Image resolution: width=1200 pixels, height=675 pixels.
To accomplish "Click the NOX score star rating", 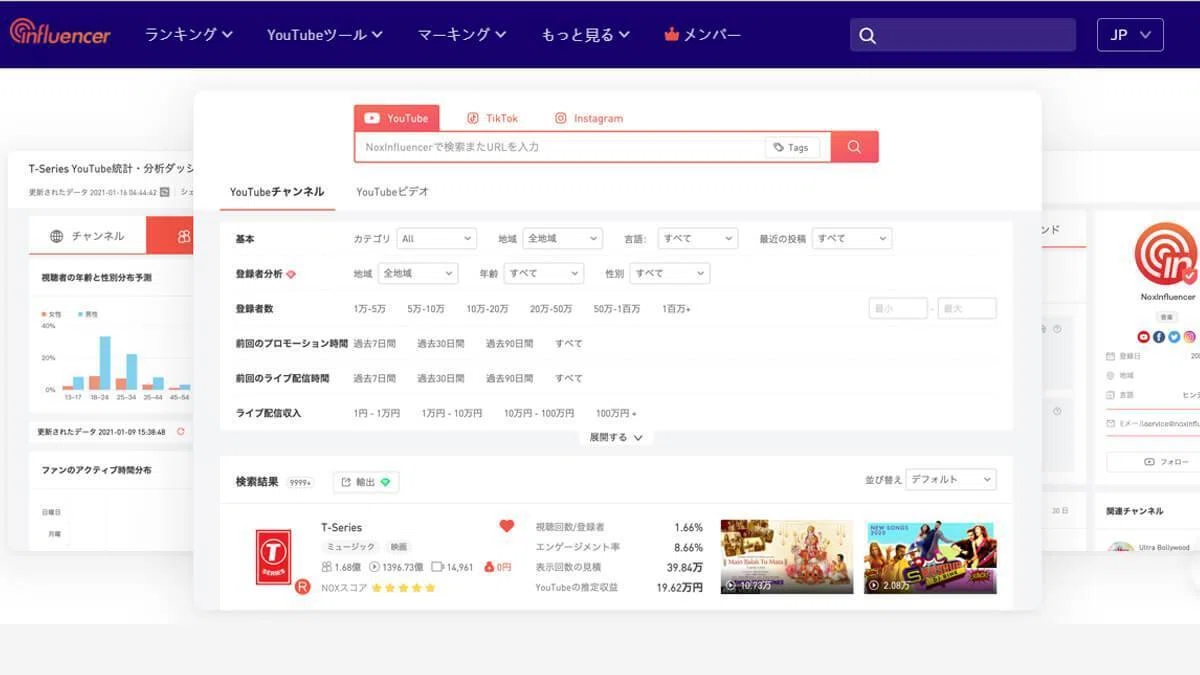I will (x=403, y=588).
